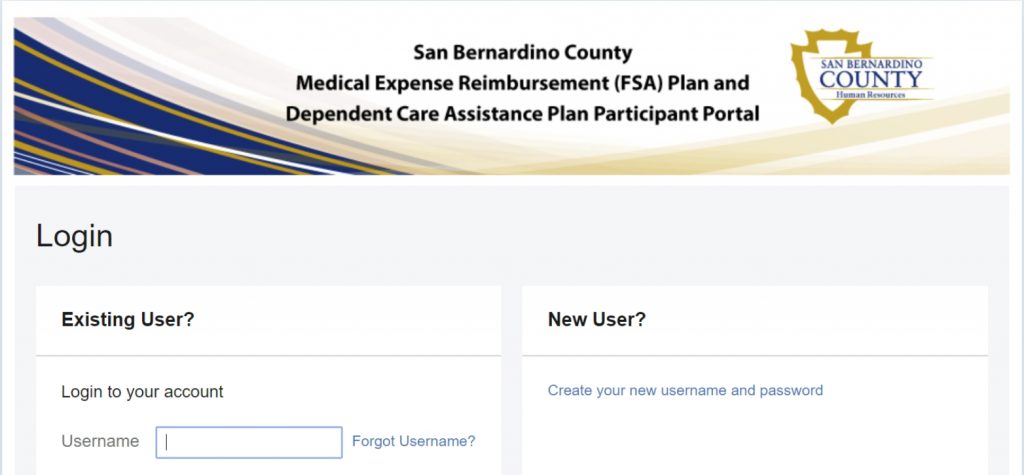Click the San Bernardino County banner title line

pos(522,52)
